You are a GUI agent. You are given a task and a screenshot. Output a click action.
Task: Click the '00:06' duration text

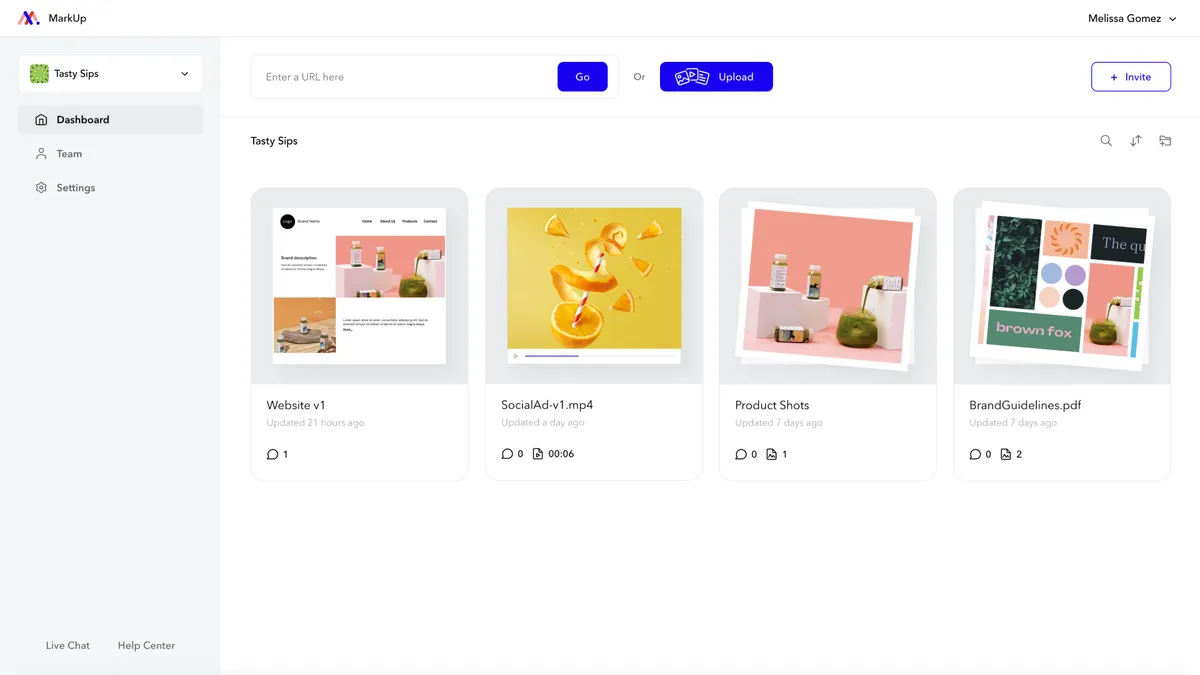[561, 454]
